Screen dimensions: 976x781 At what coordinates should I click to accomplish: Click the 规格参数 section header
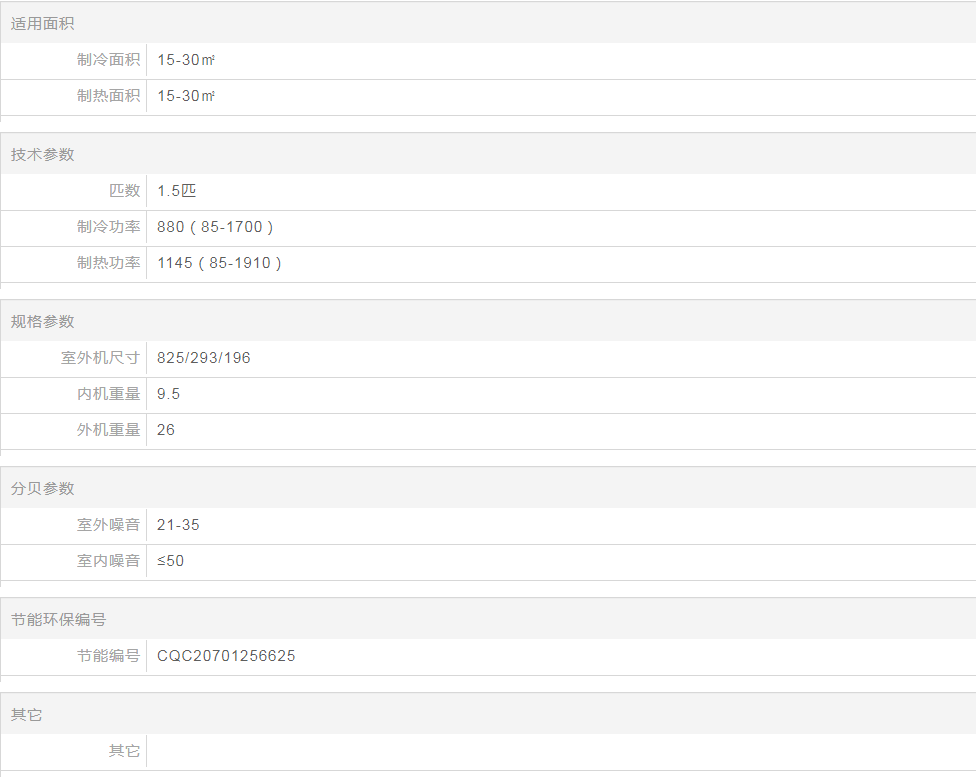pyautogui.click(x=43, y=321)
